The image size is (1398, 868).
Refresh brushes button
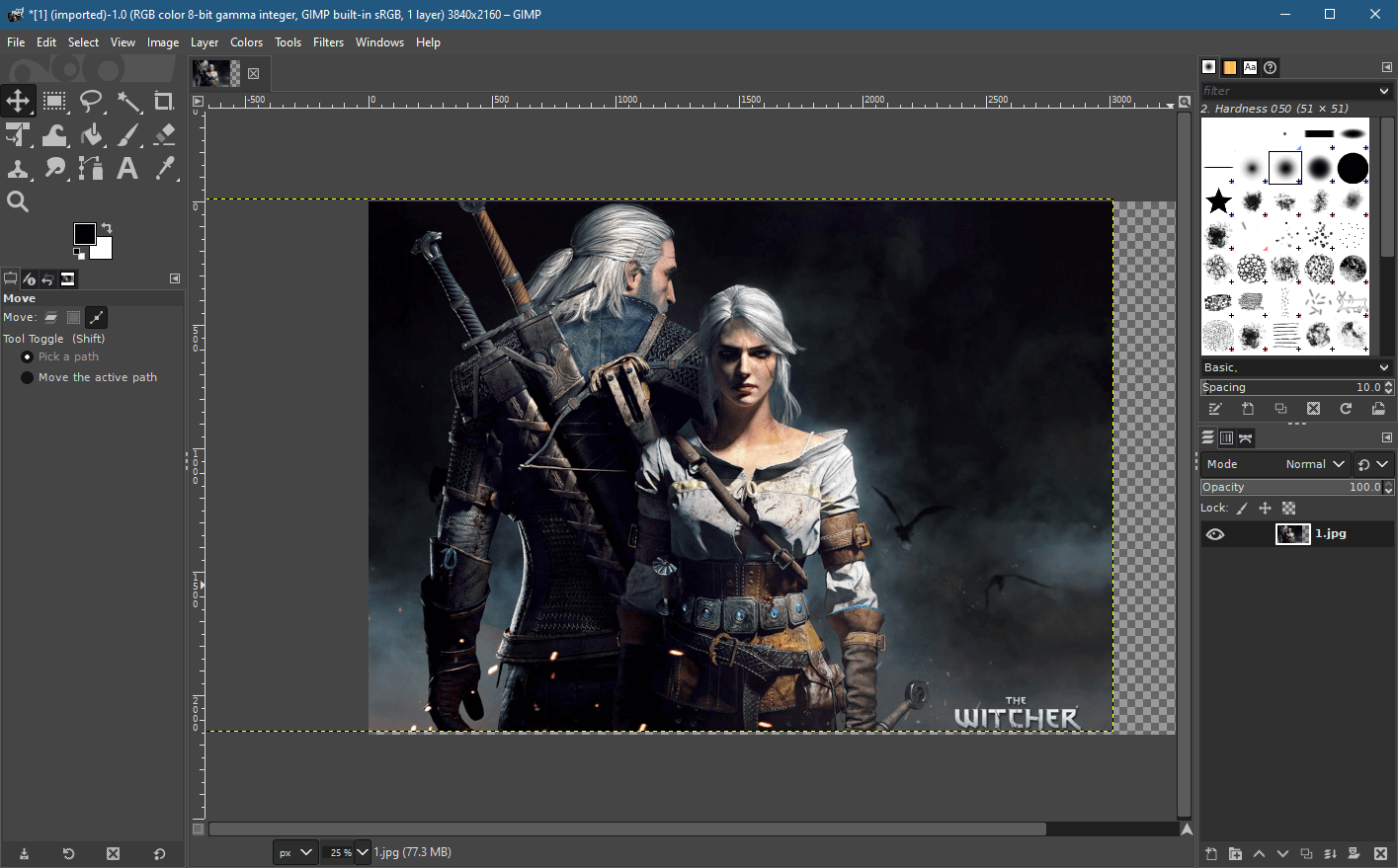coord(1346,409)
